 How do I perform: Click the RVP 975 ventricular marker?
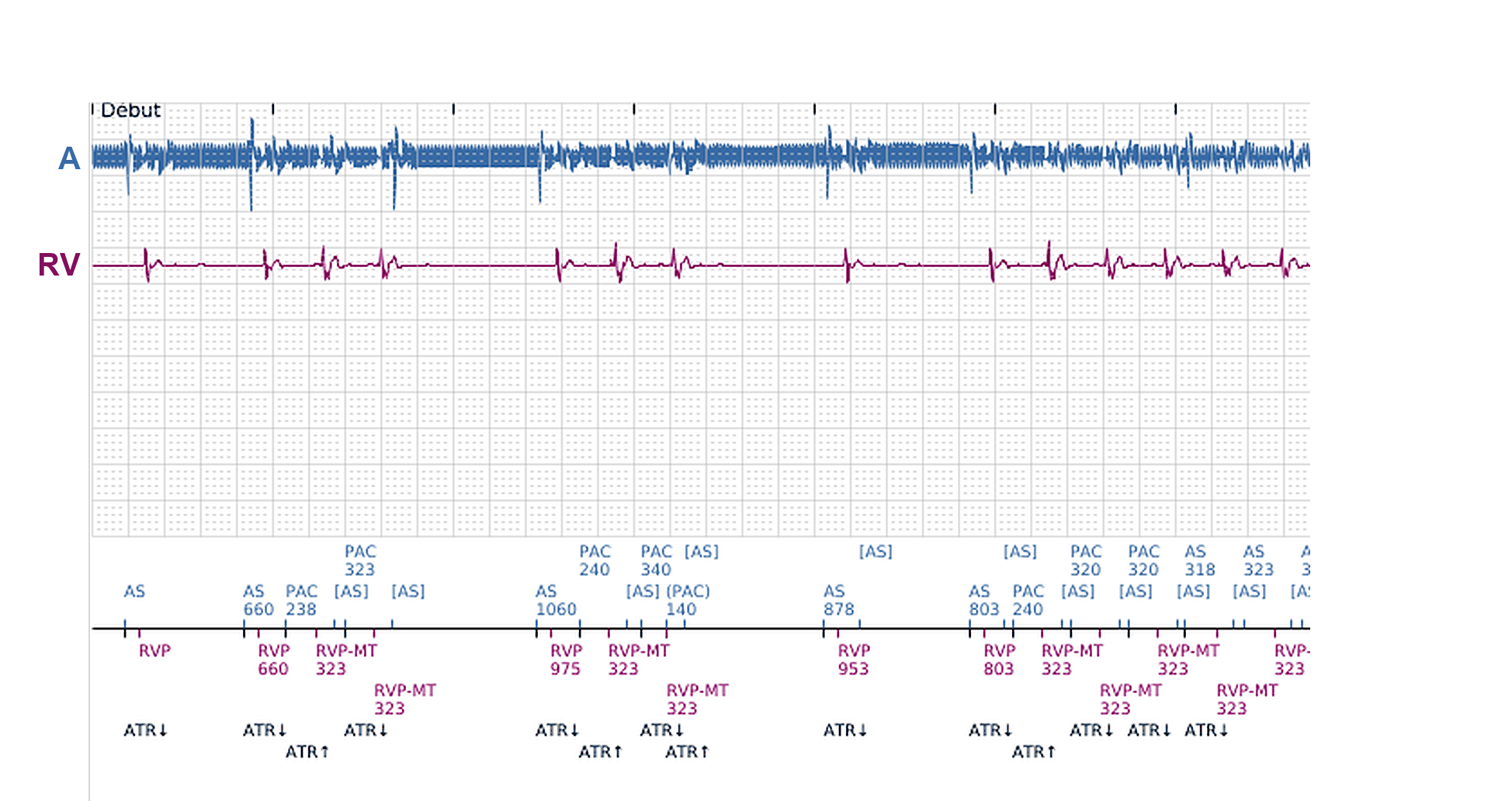[566, 660]
